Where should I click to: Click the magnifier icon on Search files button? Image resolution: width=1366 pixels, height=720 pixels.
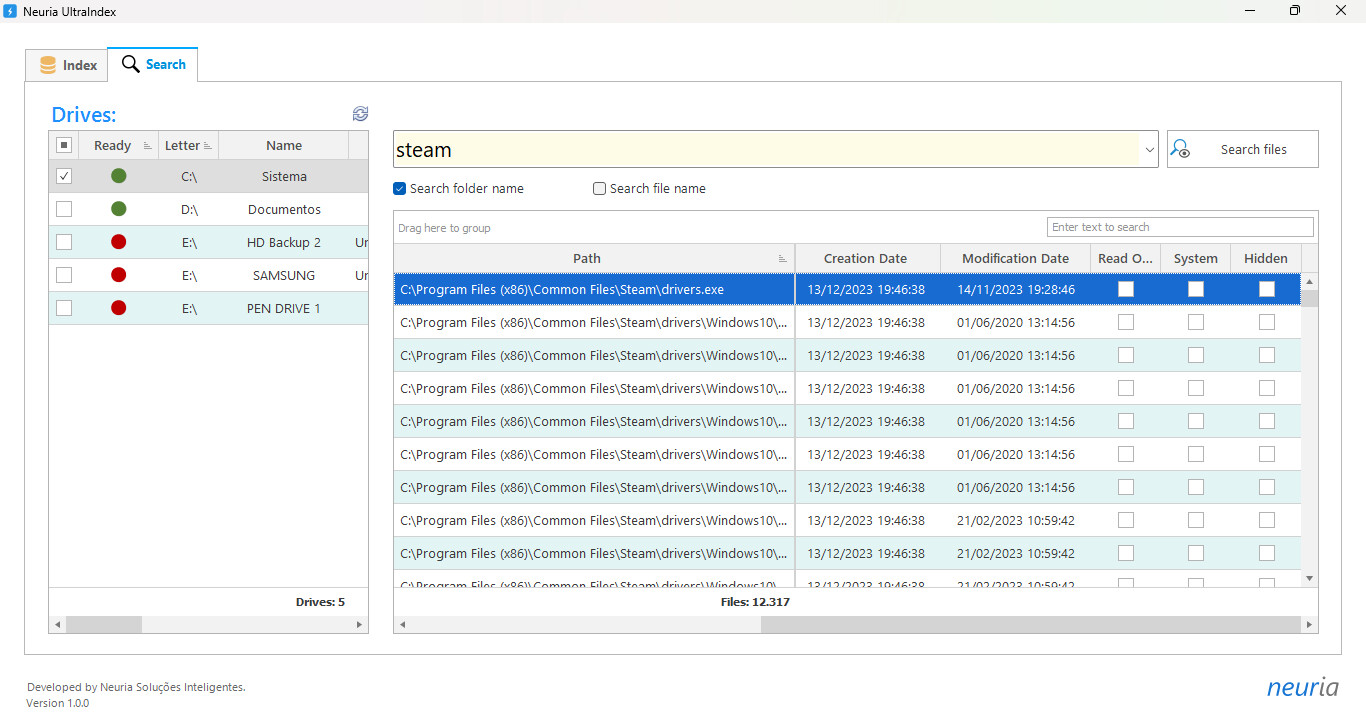(1181, 148)
